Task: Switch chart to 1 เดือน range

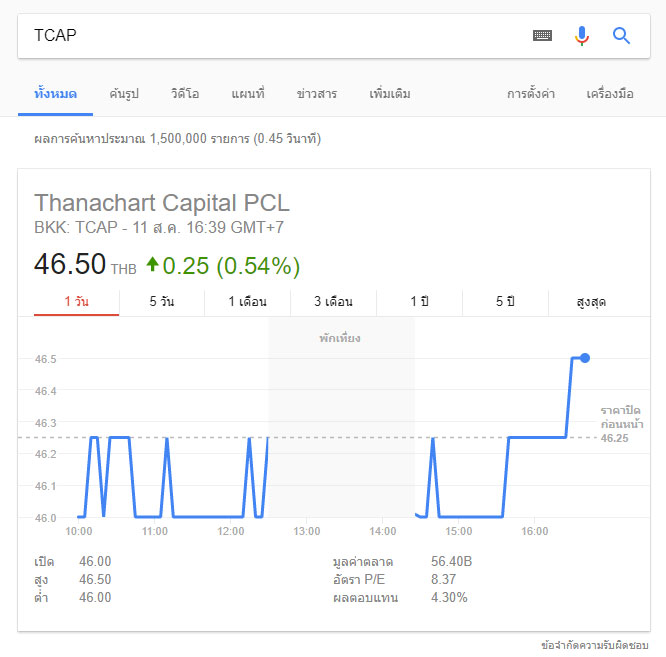Action: [x=247, y=302]
